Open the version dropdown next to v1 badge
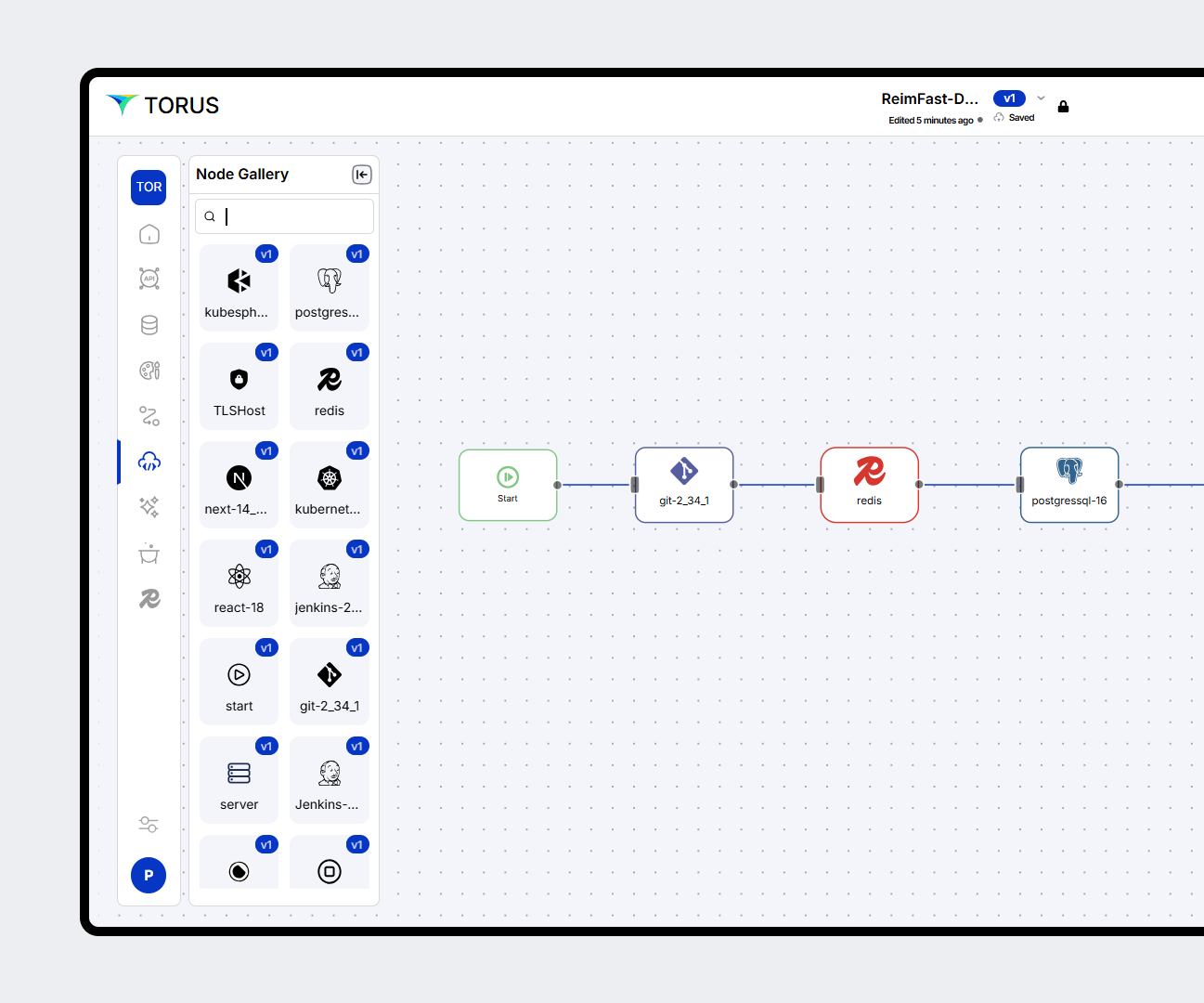Viewport: 1204px width, 1003px height. tap(1041, 98)
